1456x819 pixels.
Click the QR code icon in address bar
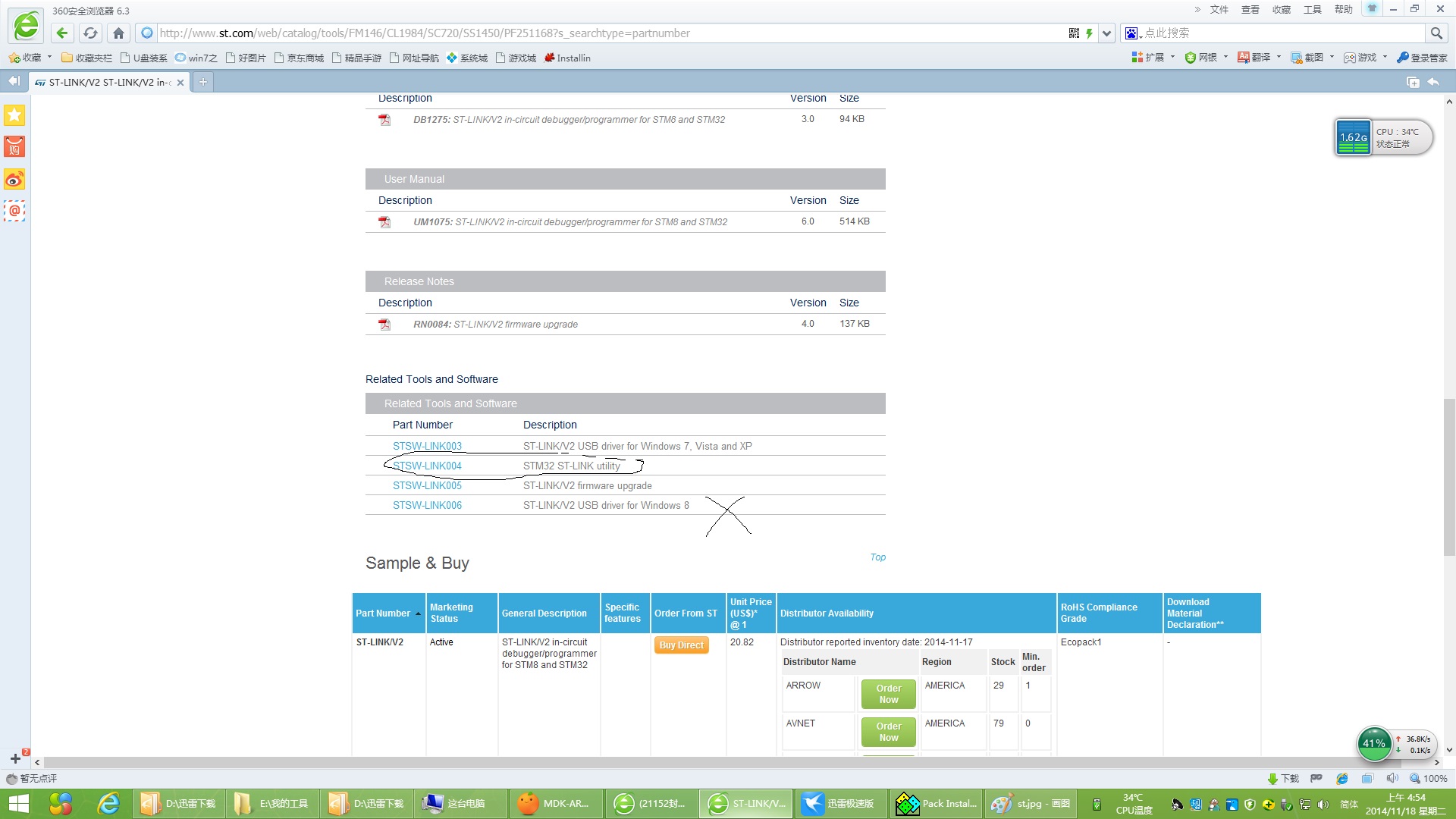tap(1074, 33)
